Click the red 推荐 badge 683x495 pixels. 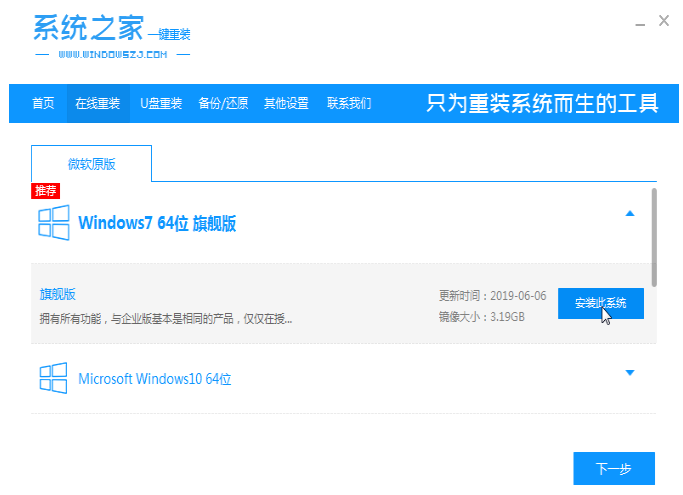pos(45,190)
